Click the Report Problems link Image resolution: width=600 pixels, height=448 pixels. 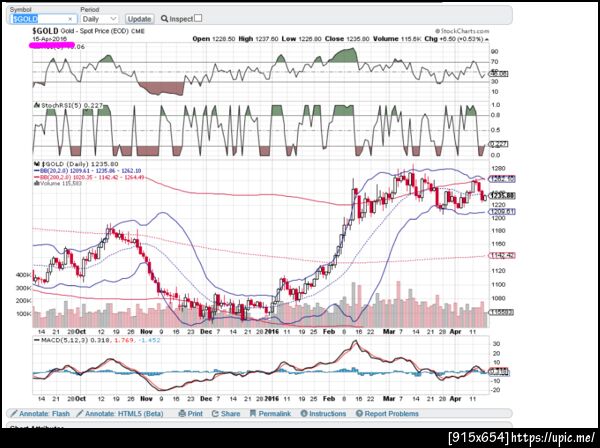387,414
